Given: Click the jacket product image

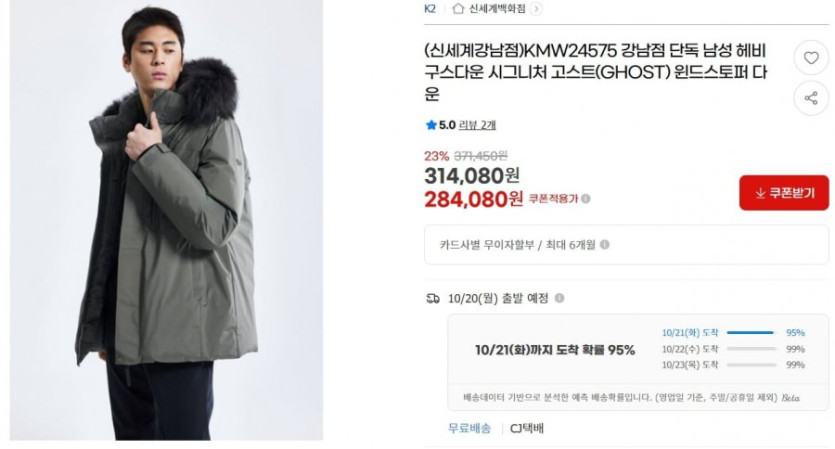Looking at the screenshot, I should click(x=166, y=220).
